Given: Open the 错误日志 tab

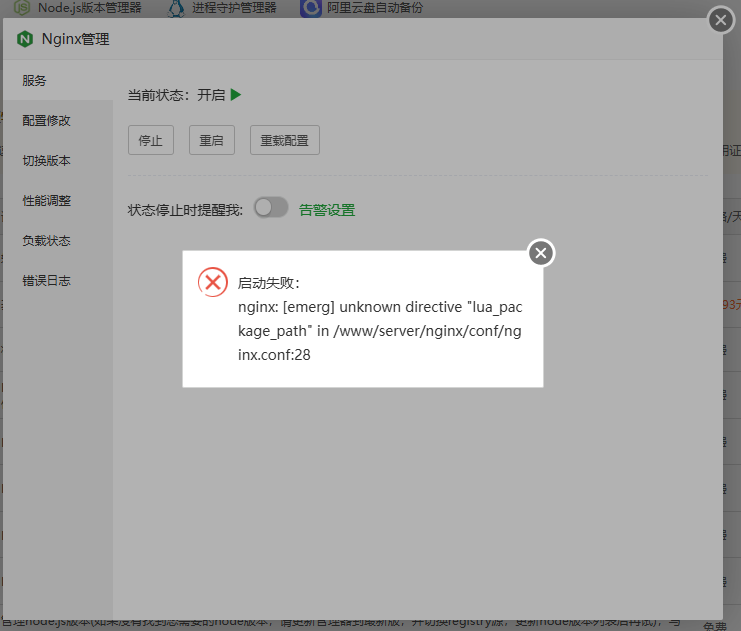Looking at the screenshot, I should (58, 281).
